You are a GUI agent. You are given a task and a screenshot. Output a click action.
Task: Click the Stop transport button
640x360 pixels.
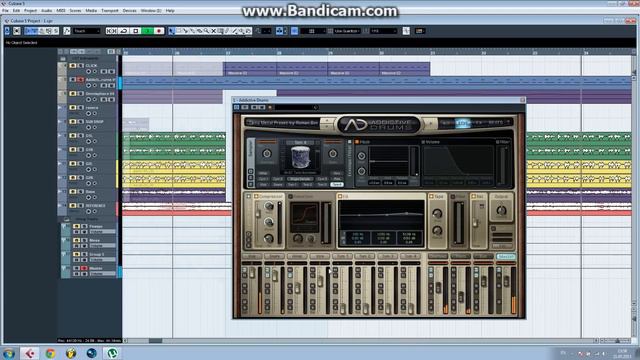[x=136, y=31]
